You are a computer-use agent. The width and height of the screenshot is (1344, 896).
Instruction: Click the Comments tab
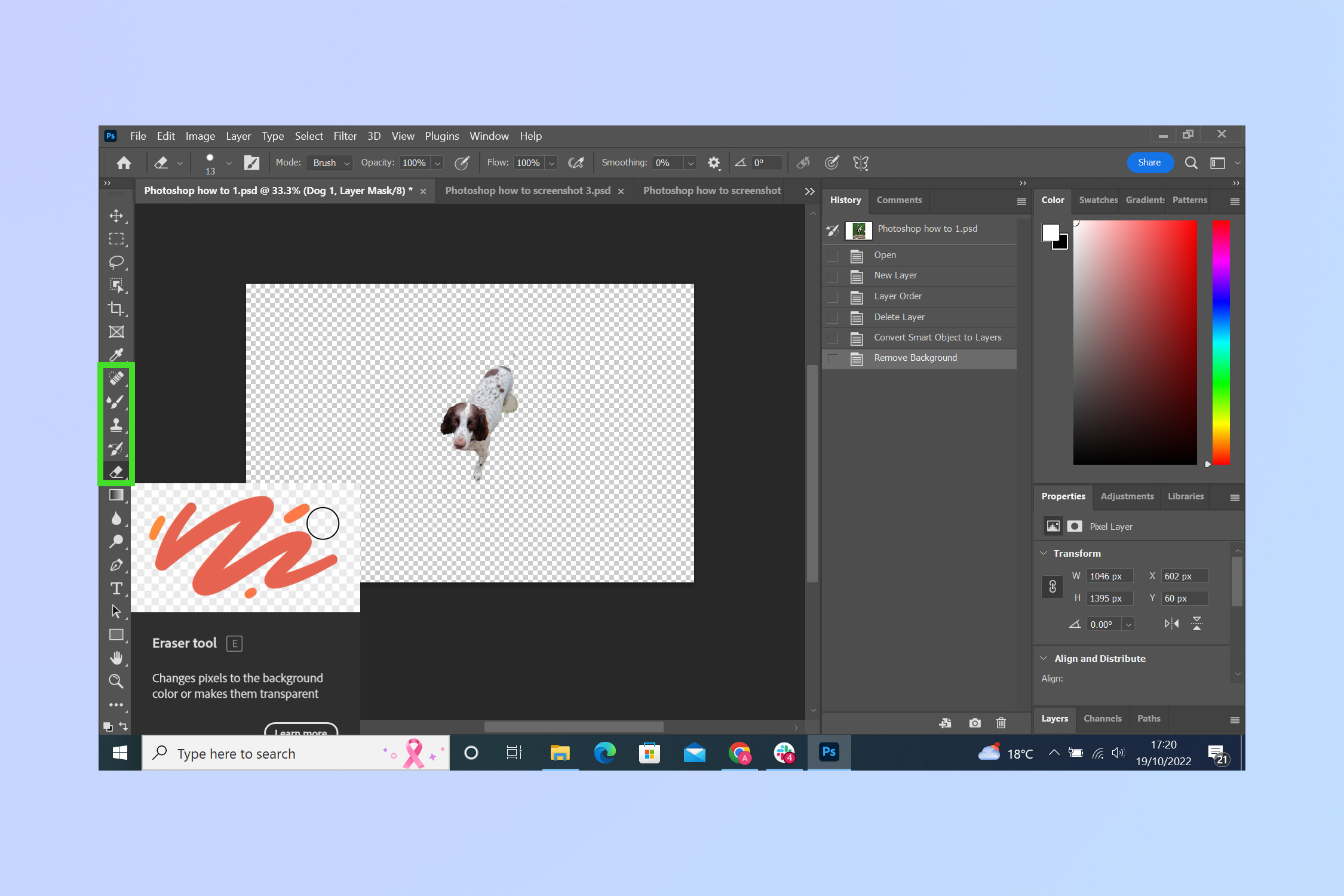(x=898, y=200)
